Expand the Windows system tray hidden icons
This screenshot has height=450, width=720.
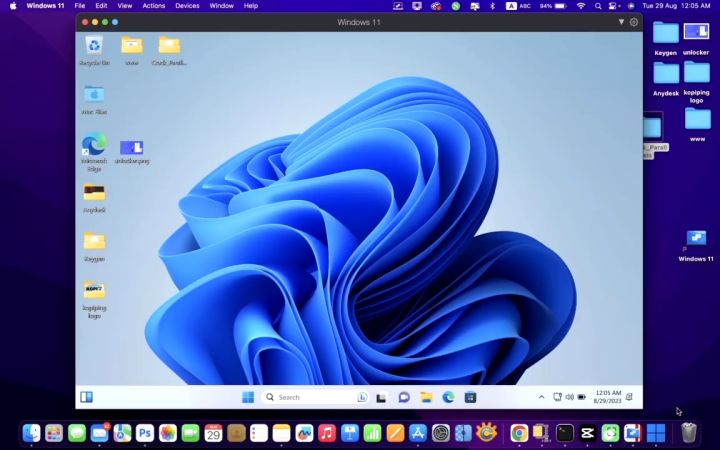pyautogui.click(x=542, y=397)
